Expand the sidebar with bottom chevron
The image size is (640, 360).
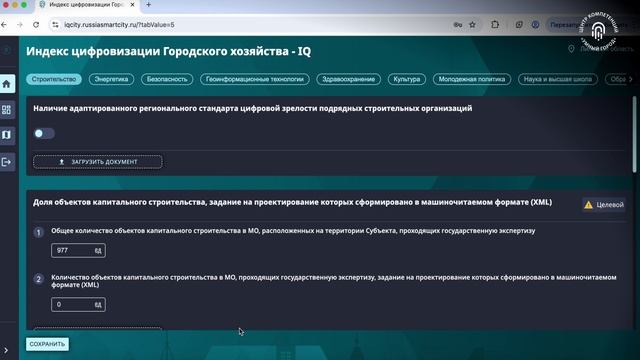coord(6,350)
